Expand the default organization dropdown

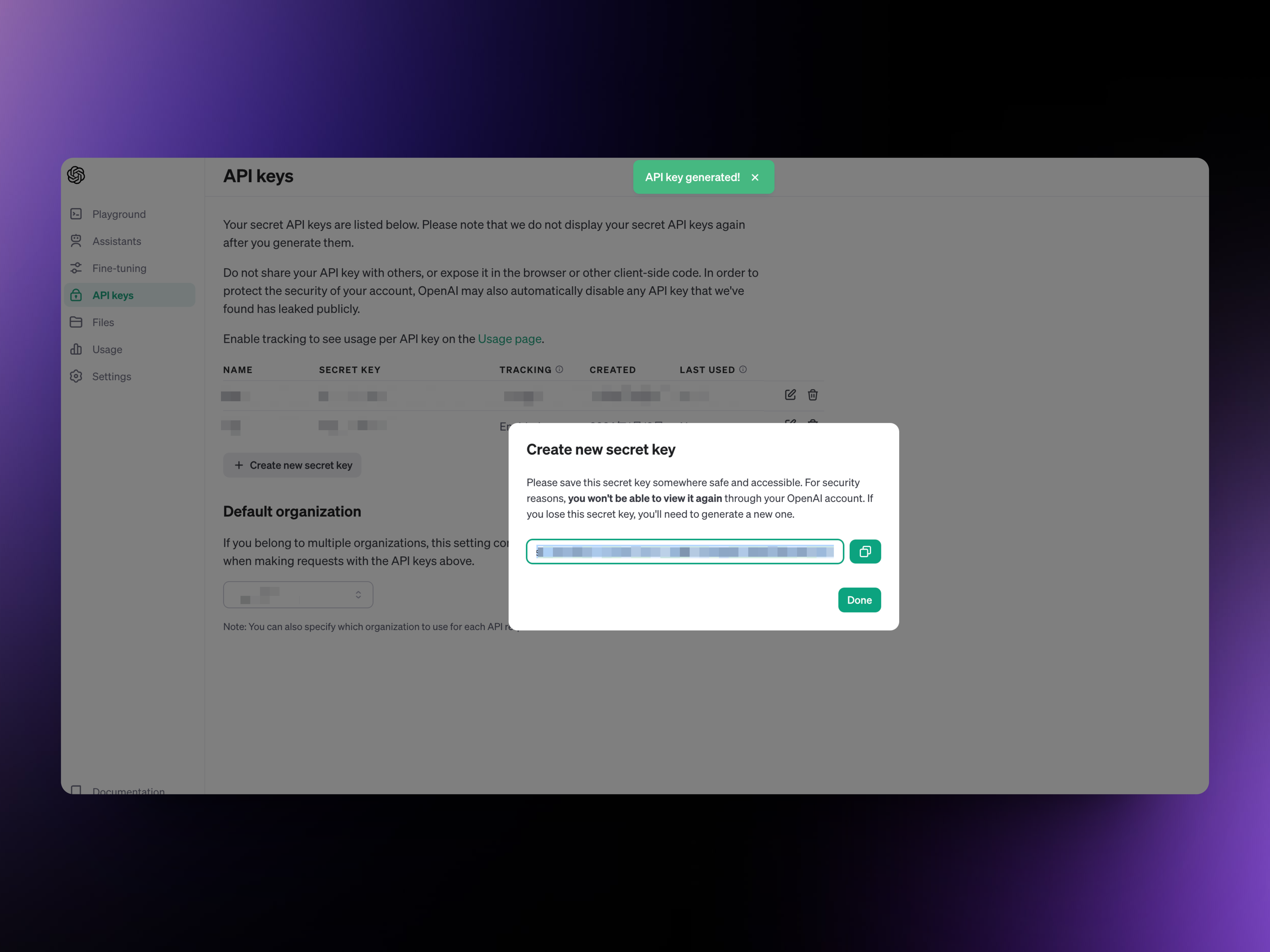(x=298, y=594)
